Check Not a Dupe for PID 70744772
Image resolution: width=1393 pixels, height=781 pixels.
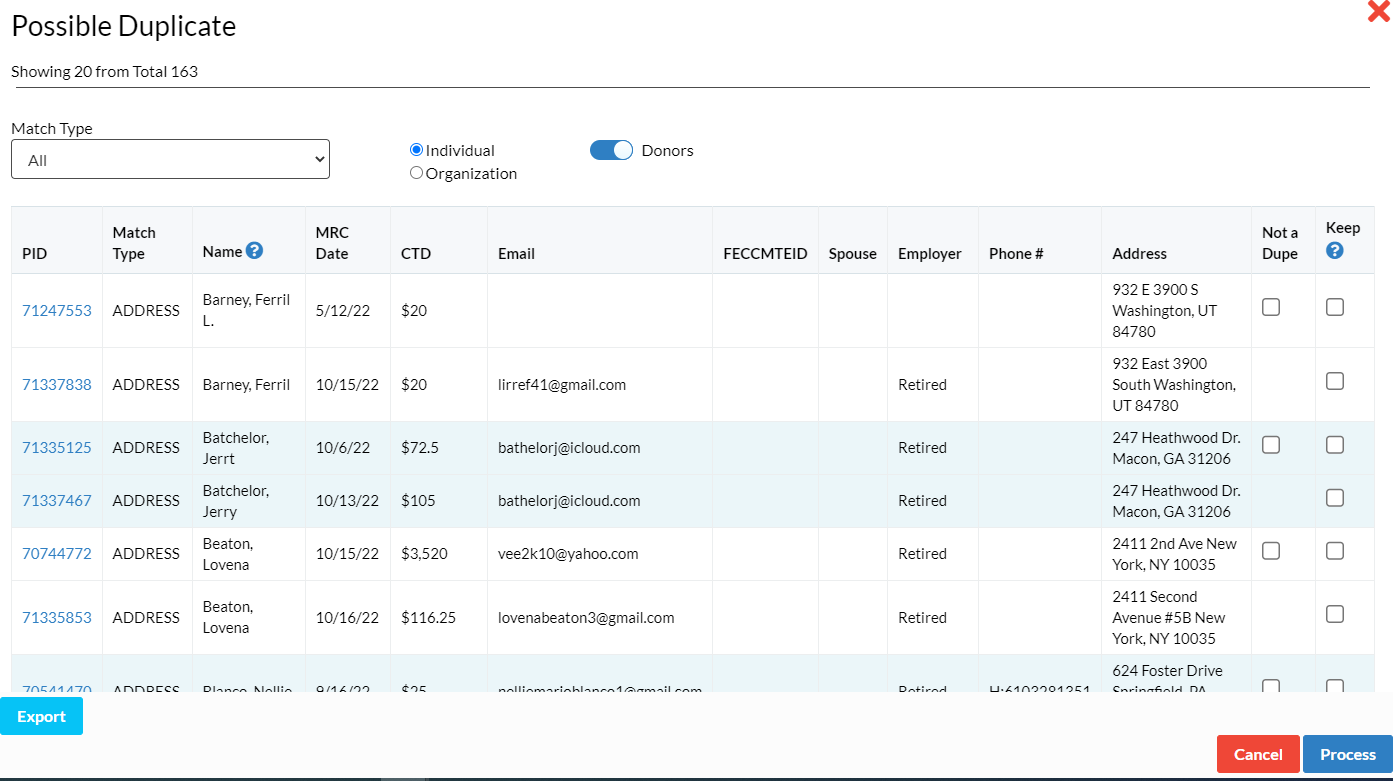point(1270,550)
